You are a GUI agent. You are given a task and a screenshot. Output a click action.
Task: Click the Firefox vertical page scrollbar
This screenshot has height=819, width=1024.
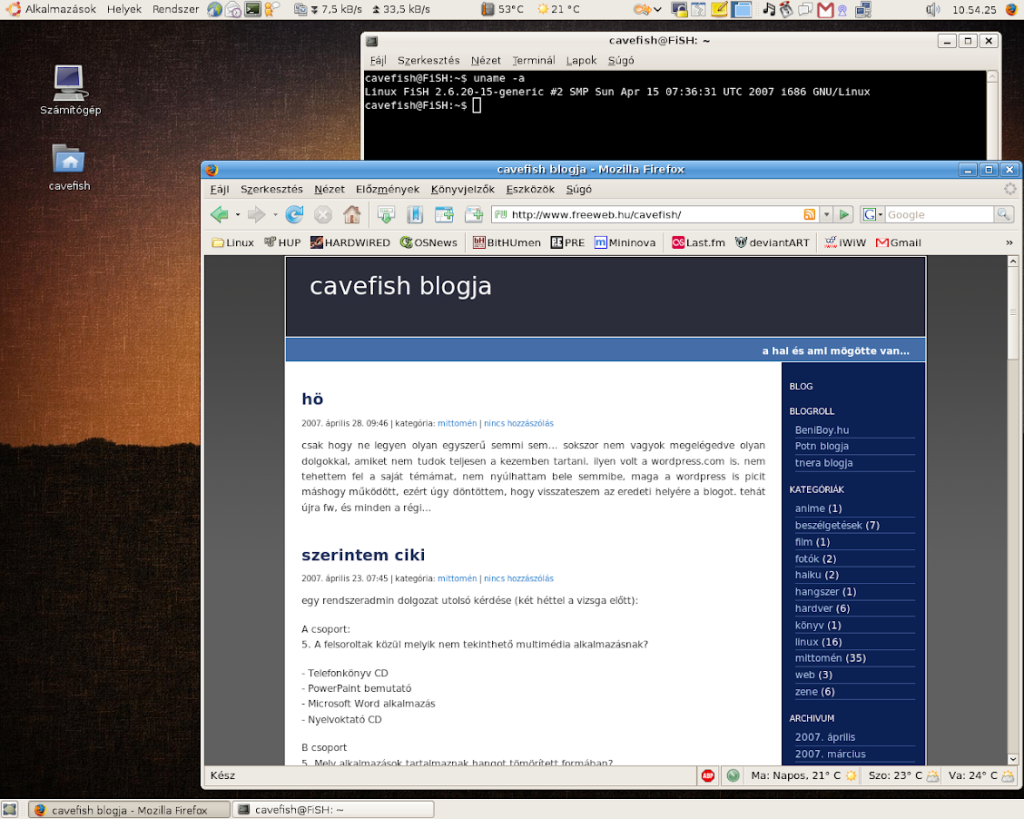pyautogui.click(x=1012, y=500)
